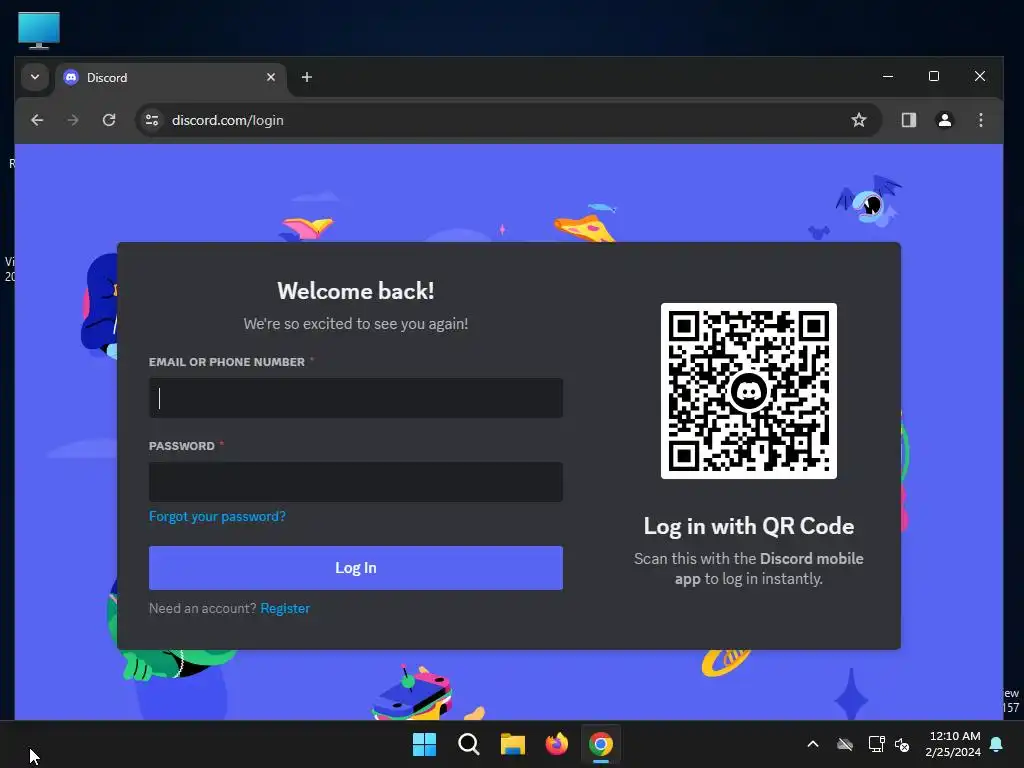1024x768 pixels.
Task: Maximize the Chrome window
Action: tap(934, 76)
